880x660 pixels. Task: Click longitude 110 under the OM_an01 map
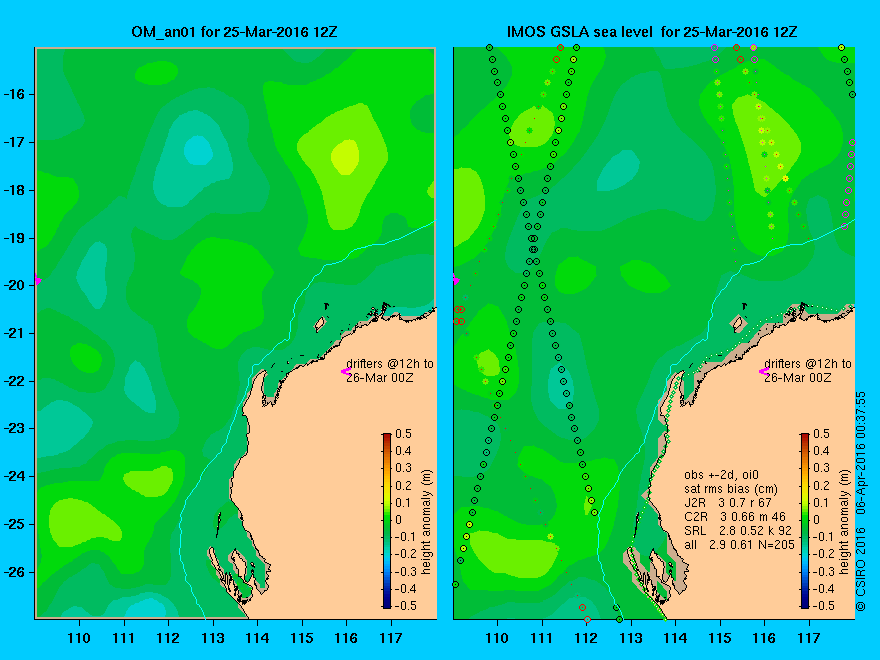pos(79,638)
